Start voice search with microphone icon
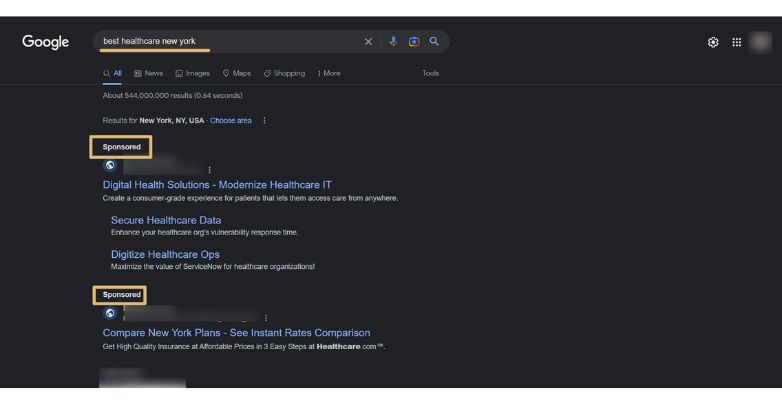This screenshot has height=410, width=782. [393, 41]
